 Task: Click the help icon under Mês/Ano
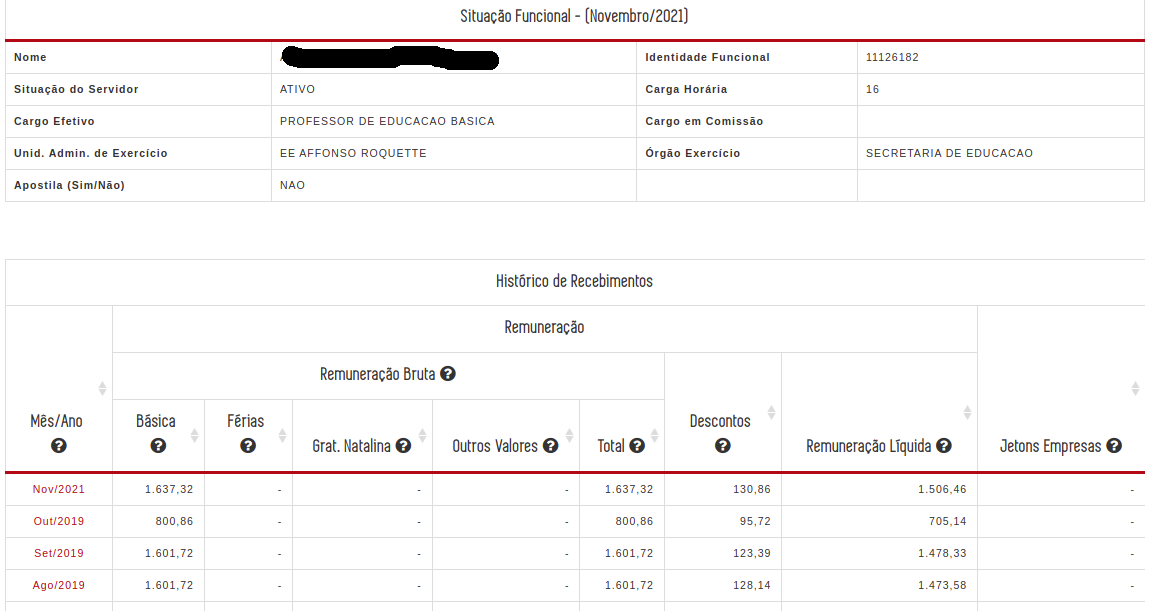(59, 446)
